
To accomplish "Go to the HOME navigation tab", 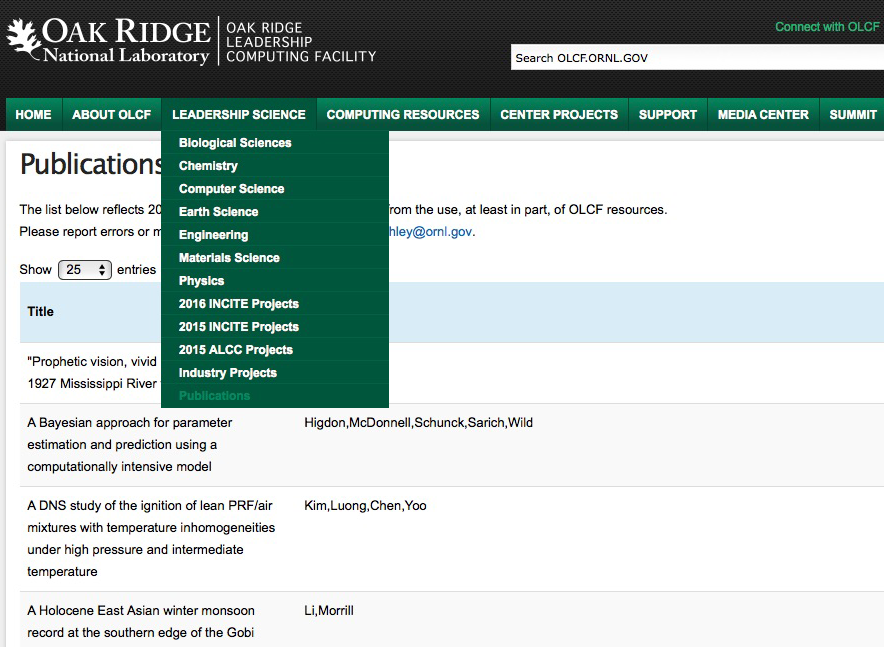I will 33,115.
